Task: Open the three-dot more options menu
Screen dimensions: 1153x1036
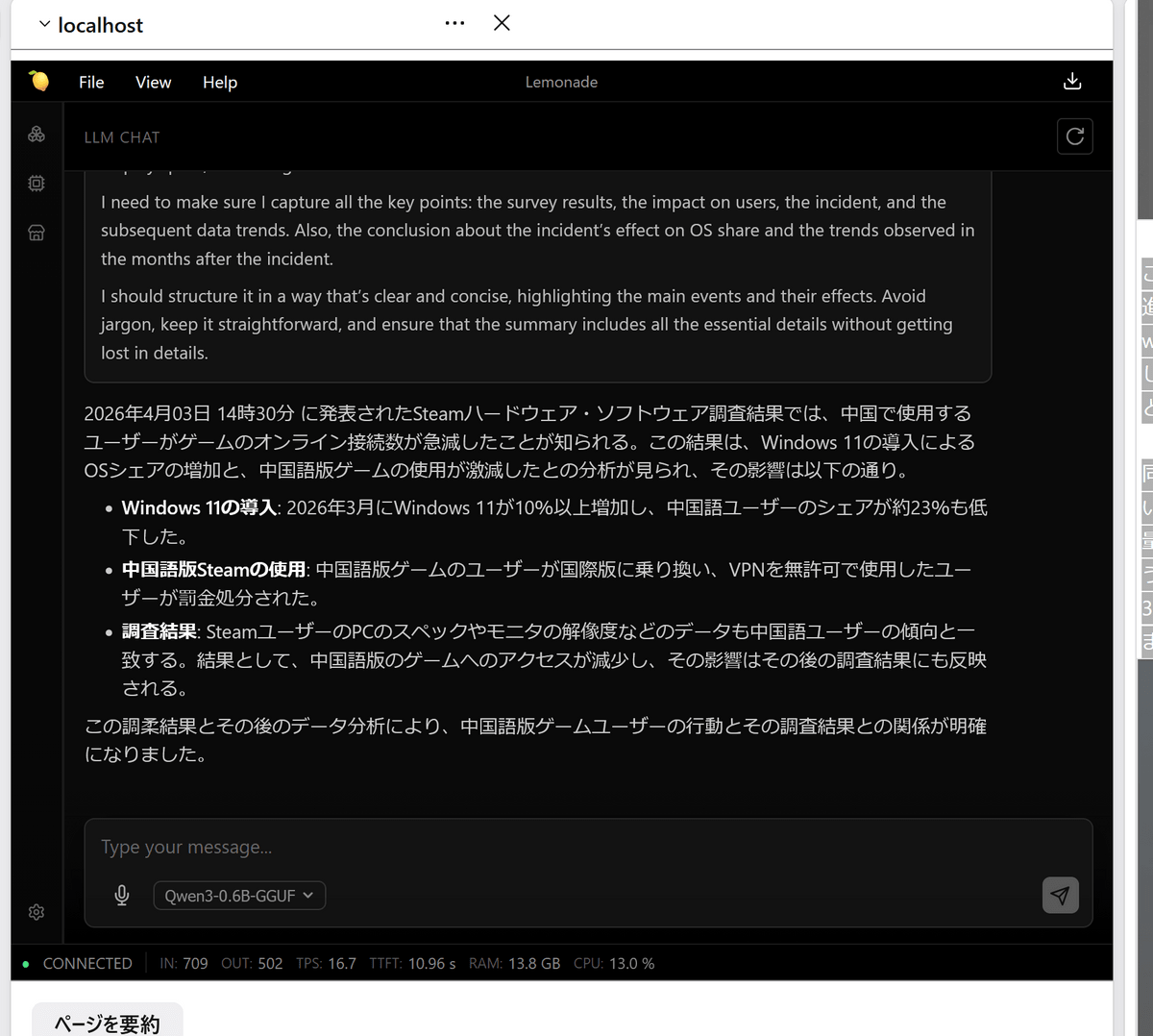Action: (454, 23)
